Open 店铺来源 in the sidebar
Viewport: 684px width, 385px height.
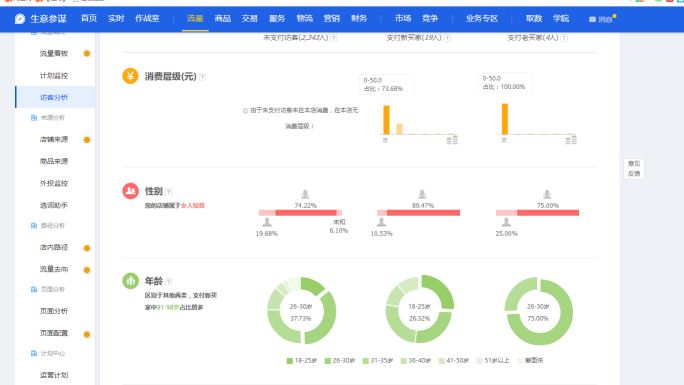pos(54,140)
